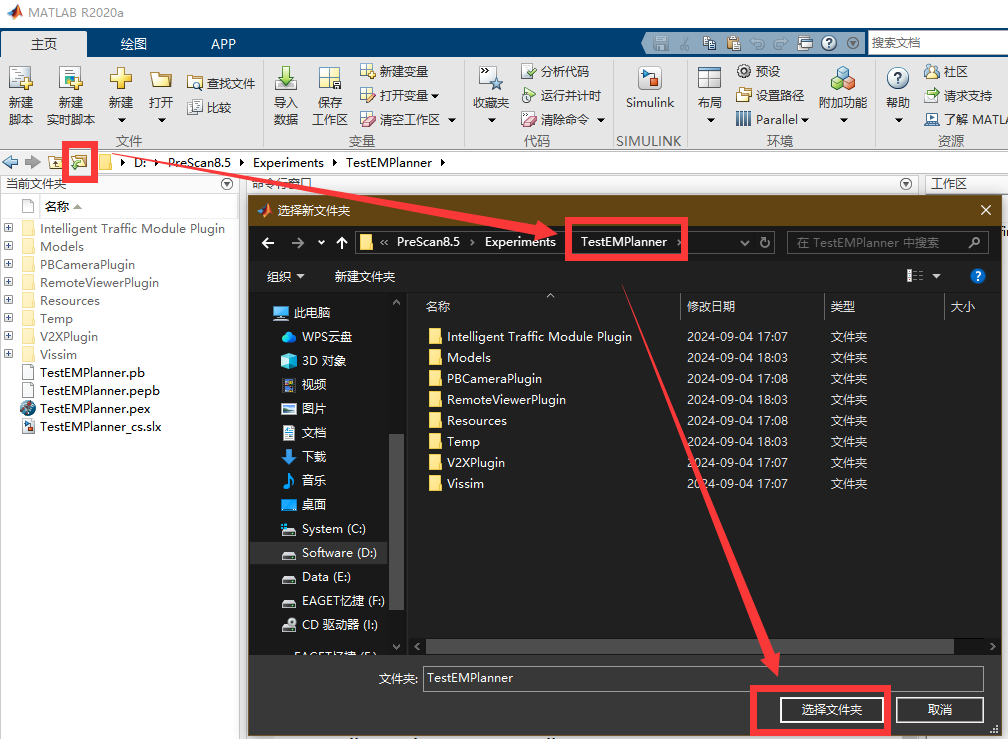This screenshot has width=1008, height=739.
Task: Open the Current Folder panel actions menu
Action: (227, 184)
